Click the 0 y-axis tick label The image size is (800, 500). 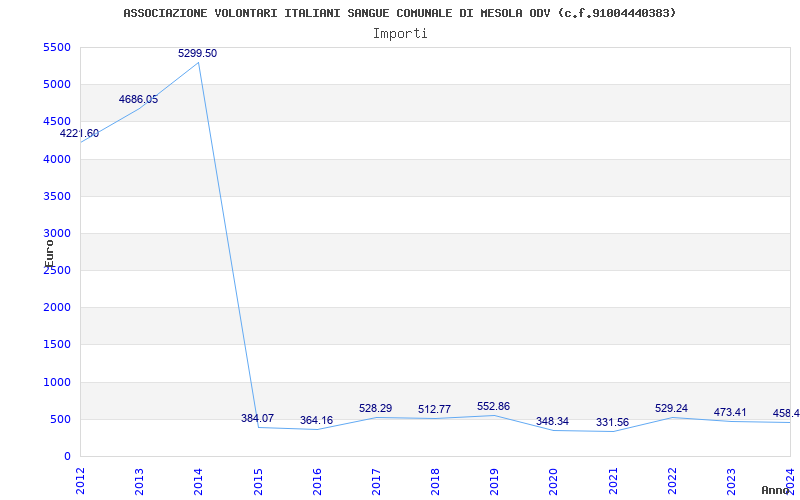[x=67, y=457]
